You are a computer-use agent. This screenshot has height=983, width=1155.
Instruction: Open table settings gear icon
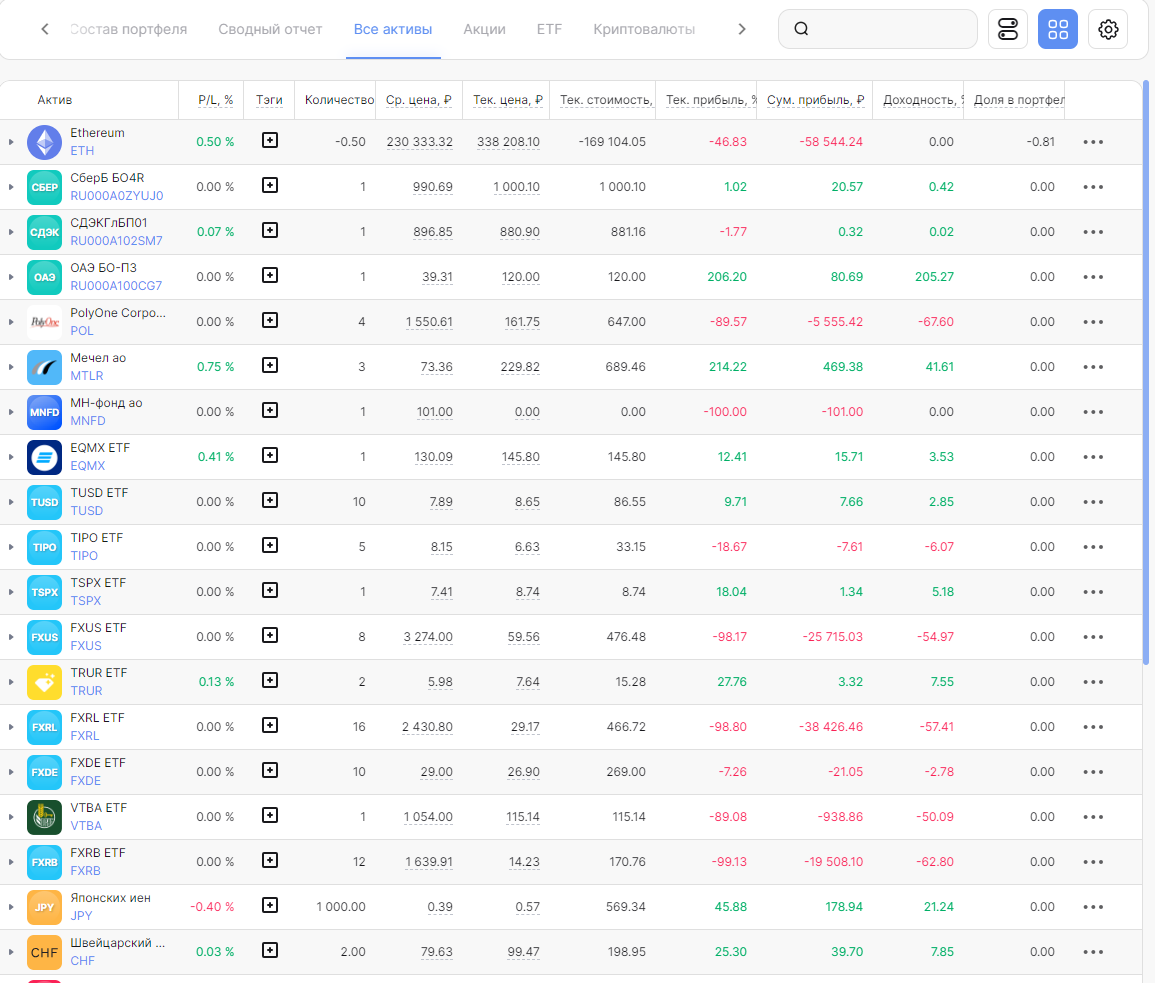tap(1108, 29)
